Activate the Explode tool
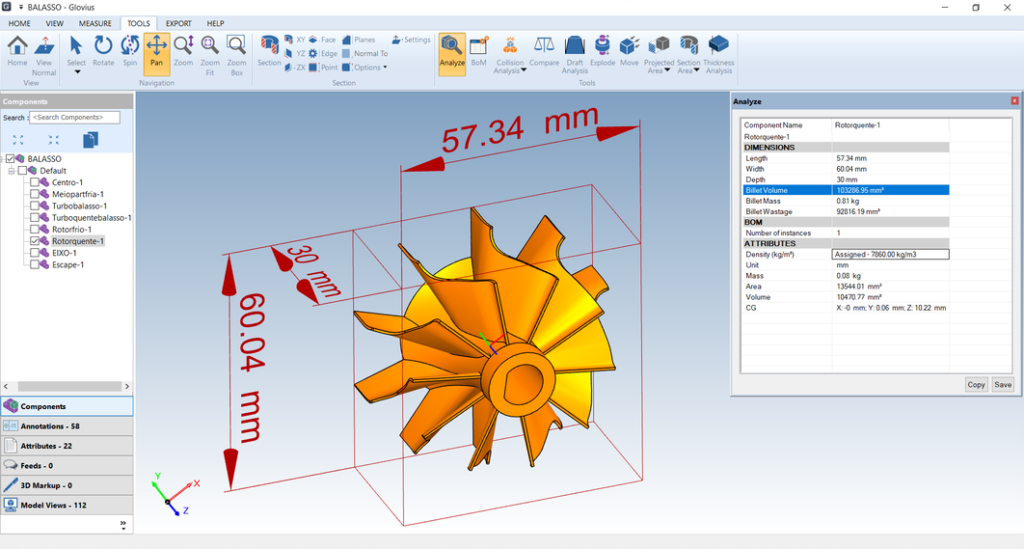Image resolution: width=1024 pixels, height=549 pixels. [x=602, y=51]
